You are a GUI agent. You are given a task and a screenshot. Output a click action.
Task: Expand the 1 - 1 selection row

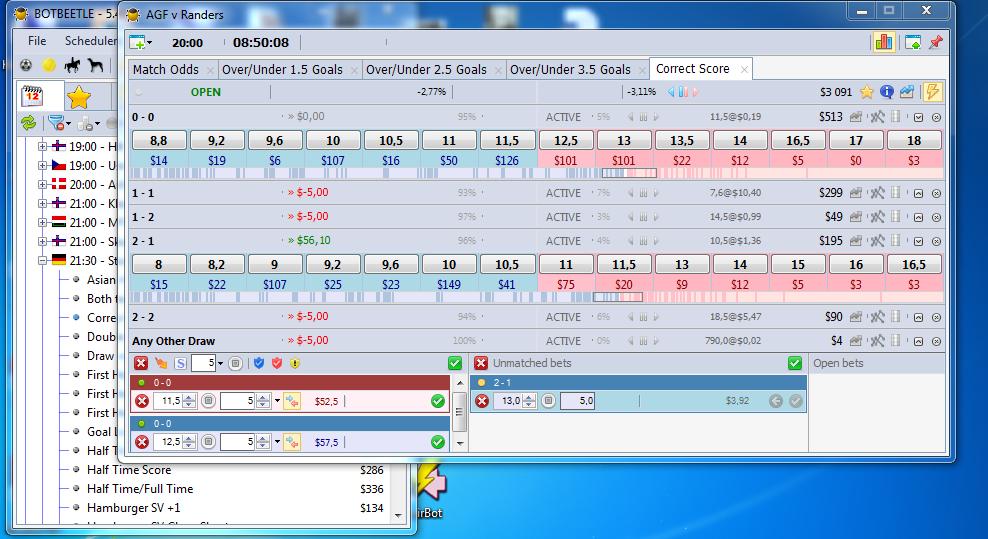919,194
